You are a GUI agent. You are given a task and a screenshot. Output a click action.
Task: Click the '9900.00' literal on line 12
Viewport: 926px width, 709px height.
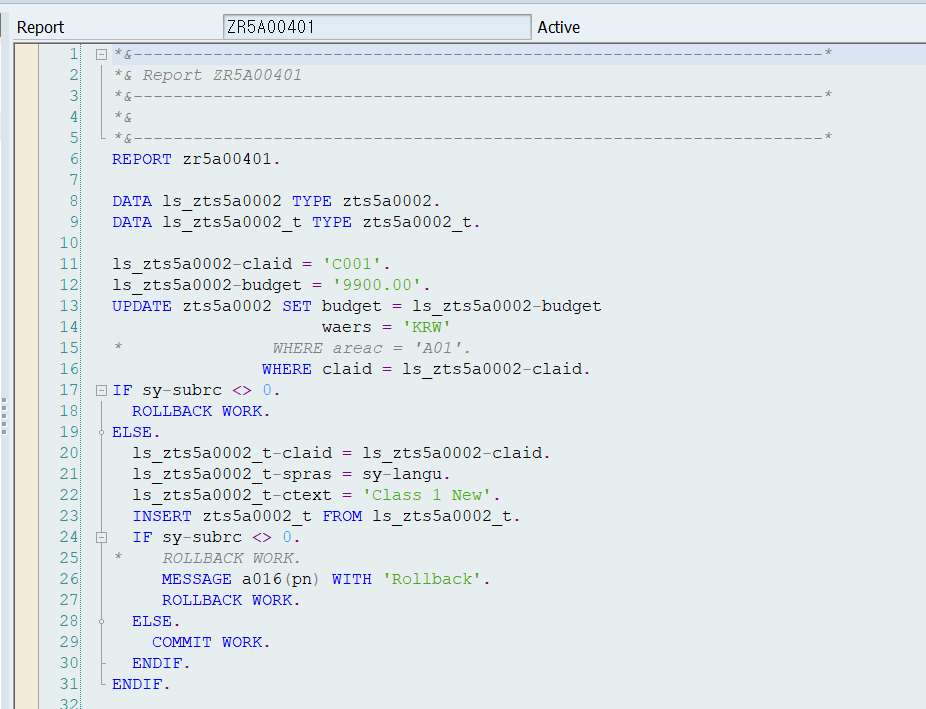pyautogui.click(x=377, y=285)
